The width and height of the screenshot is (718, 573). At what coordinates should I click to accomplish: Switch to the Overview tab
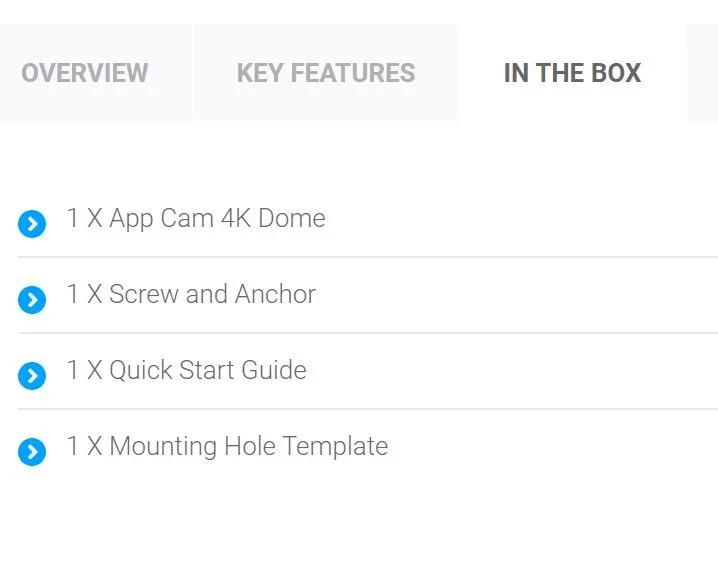(85, 73)
